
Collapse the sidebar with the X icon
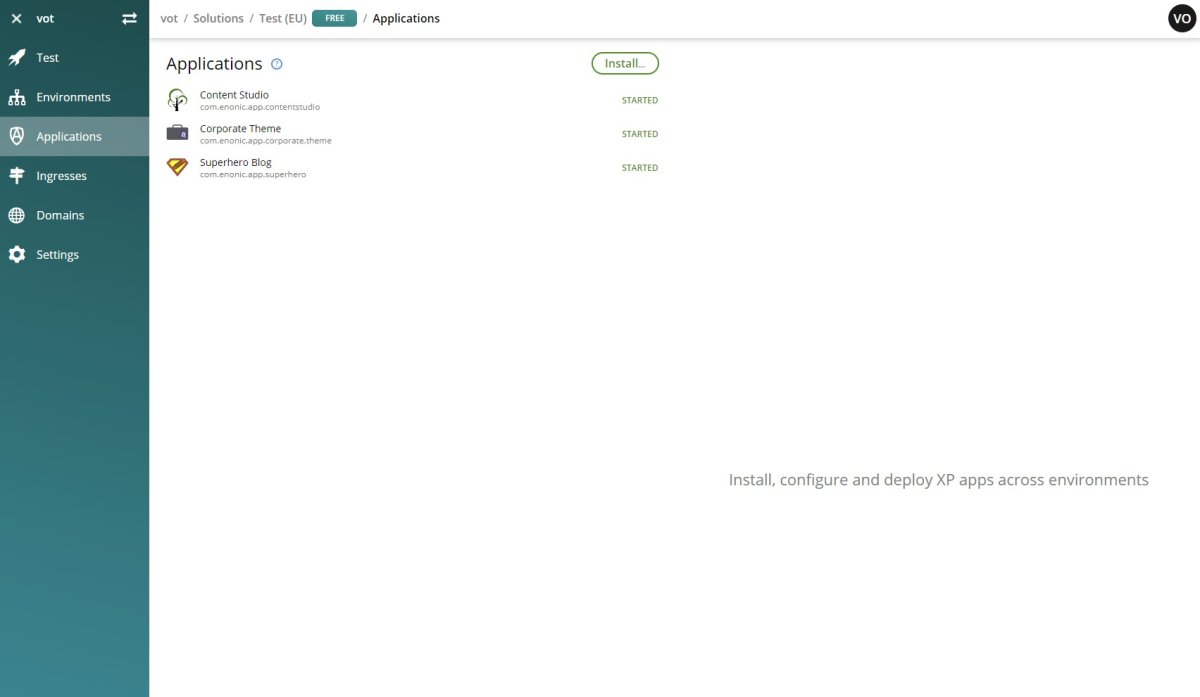click(16, 17)
